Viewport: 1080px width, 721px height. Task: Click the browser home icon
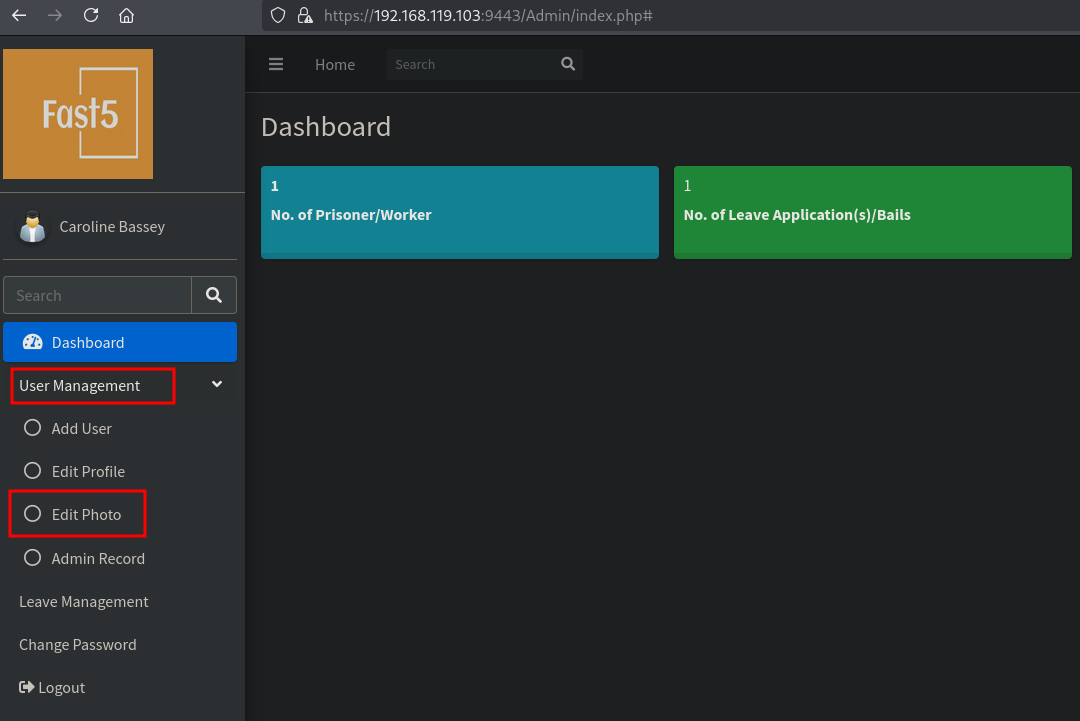(x=126, y=16)
